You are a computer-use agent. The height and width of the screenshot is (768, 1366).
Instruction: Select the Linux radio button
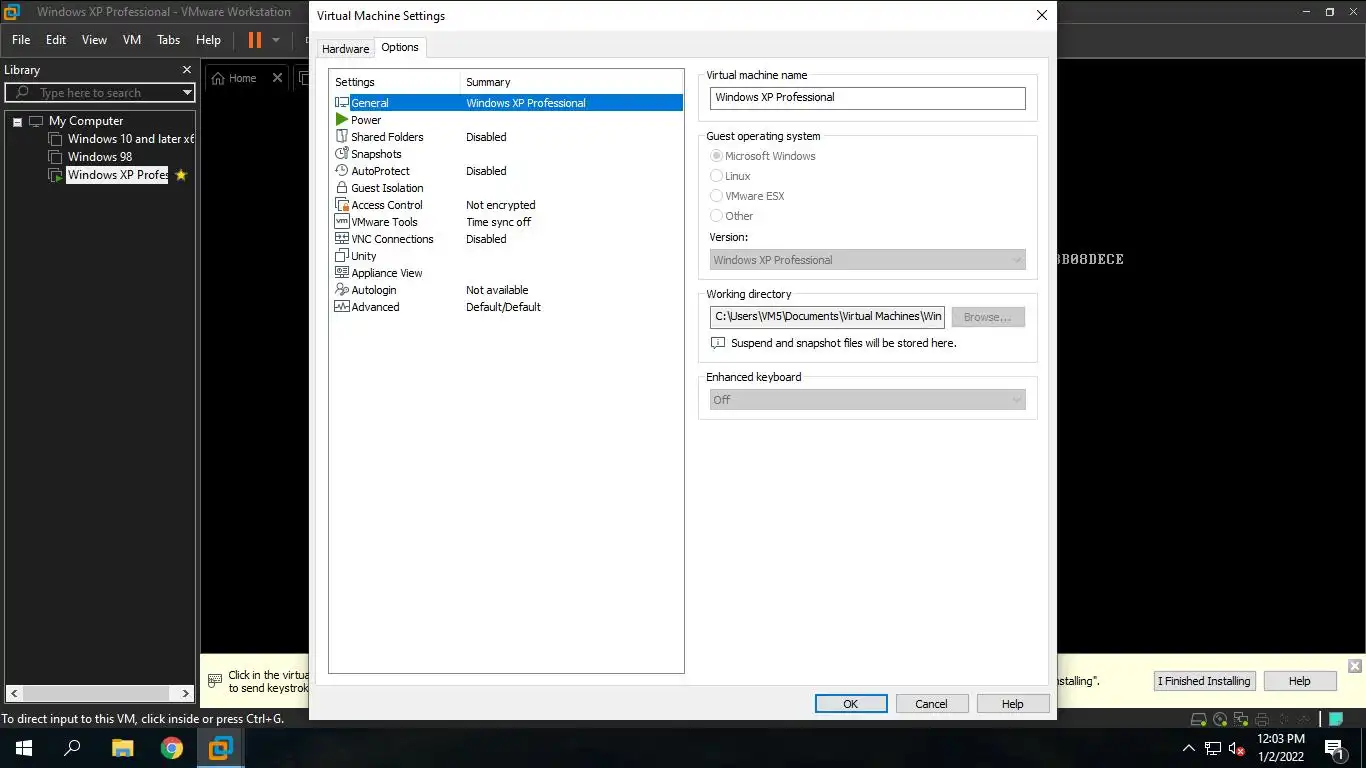click(716, 176)
